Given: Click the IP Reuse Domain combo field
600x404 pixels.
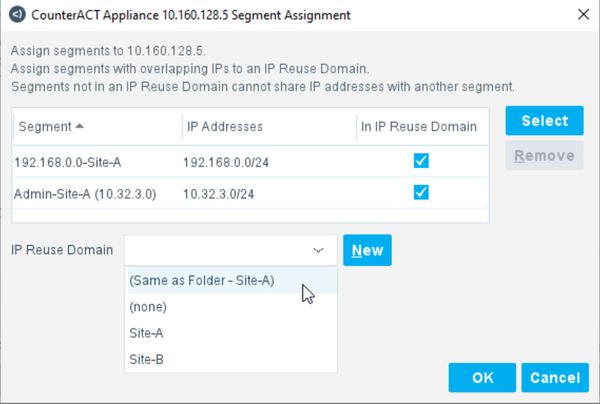Looking at the screenshot, I should (x=215, y=250).
